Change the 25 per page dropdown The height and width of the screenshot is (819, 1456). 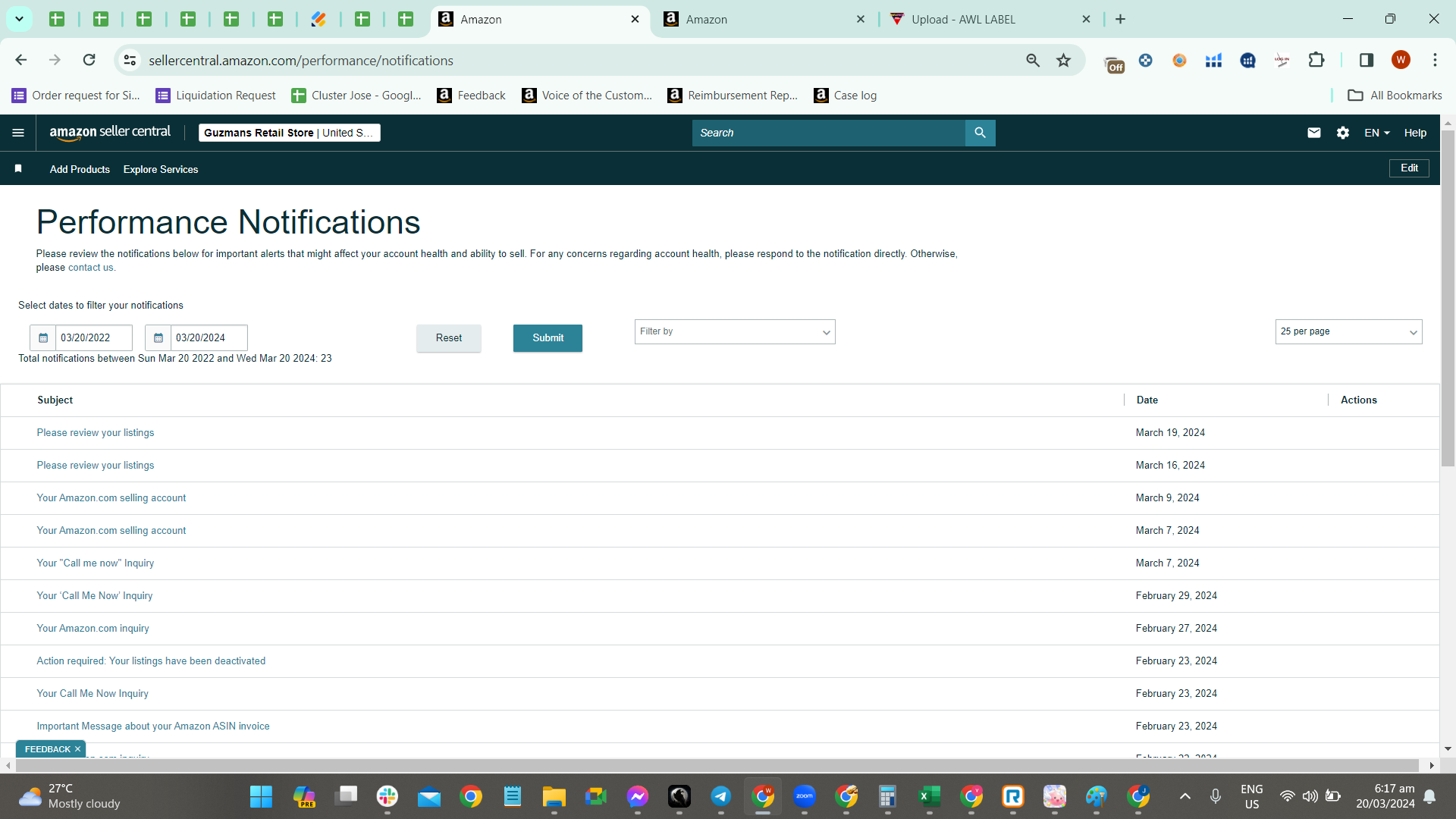[x=1348, y=332]
